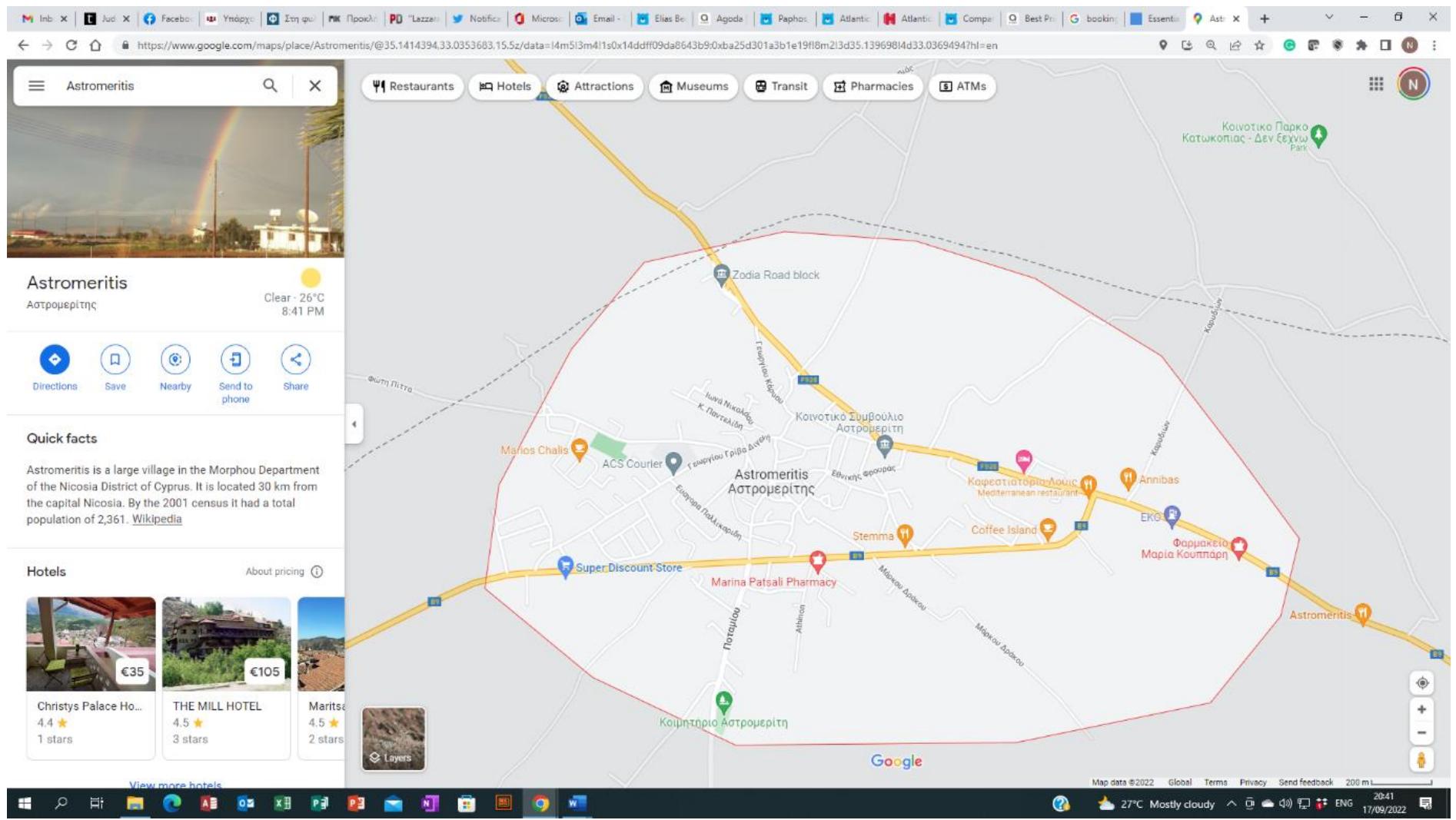The width and height of the screenshot is (1456, 820).
Task: Open the Layers map type switcher
Action: tap(394, 739)
